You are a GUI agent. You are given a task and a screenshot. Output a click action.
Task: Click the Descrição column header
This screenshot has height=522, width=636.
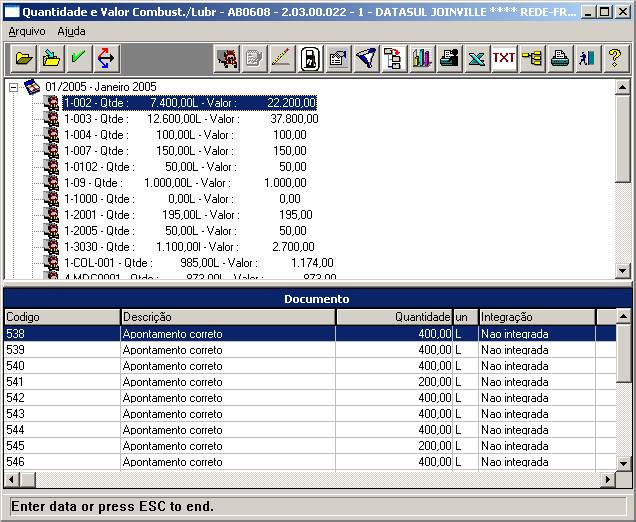coord(228,317)
